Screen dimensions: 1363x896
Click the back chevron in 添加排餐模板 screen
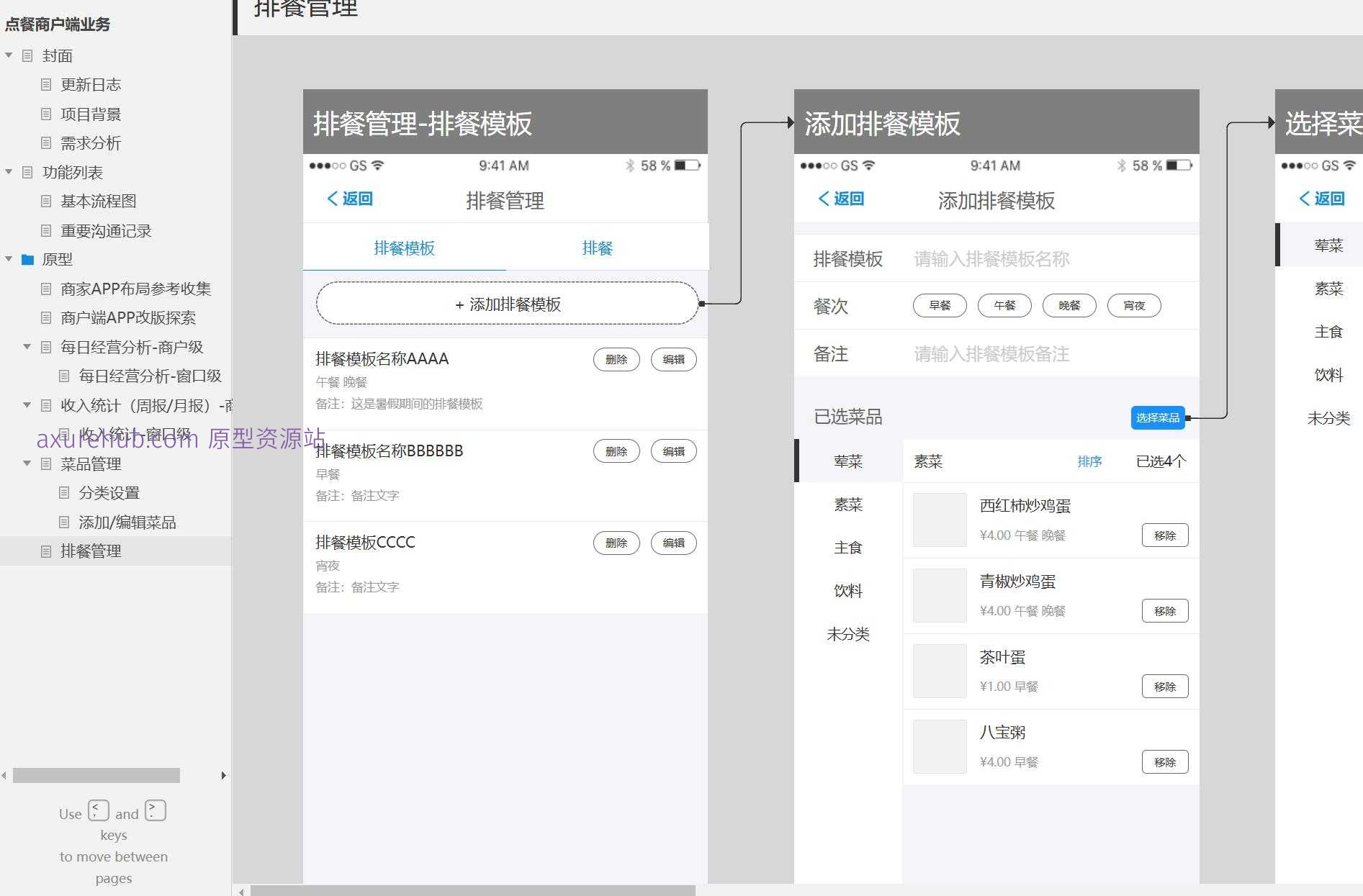(824, 199)
